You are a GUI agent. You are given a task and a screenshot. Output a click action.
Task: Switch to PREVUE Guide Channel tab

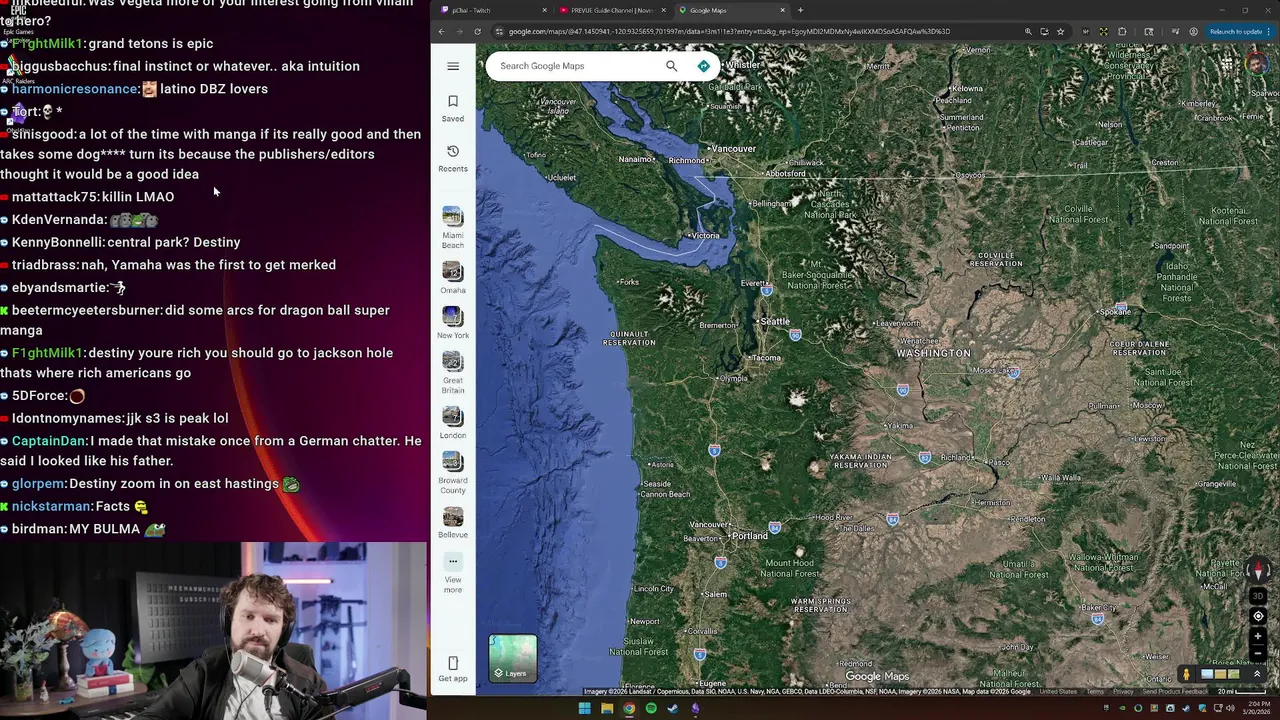point(610,10)
